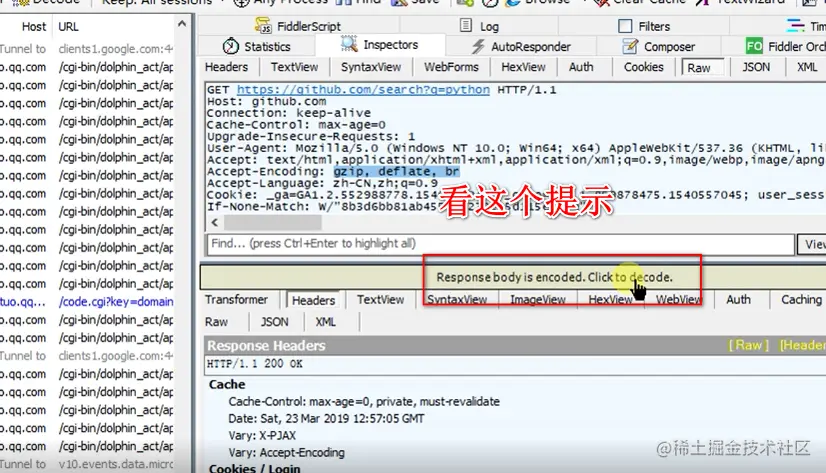Open the Fiddler Orchestra tab
826x473 pixels.
[x=786, y=46]
